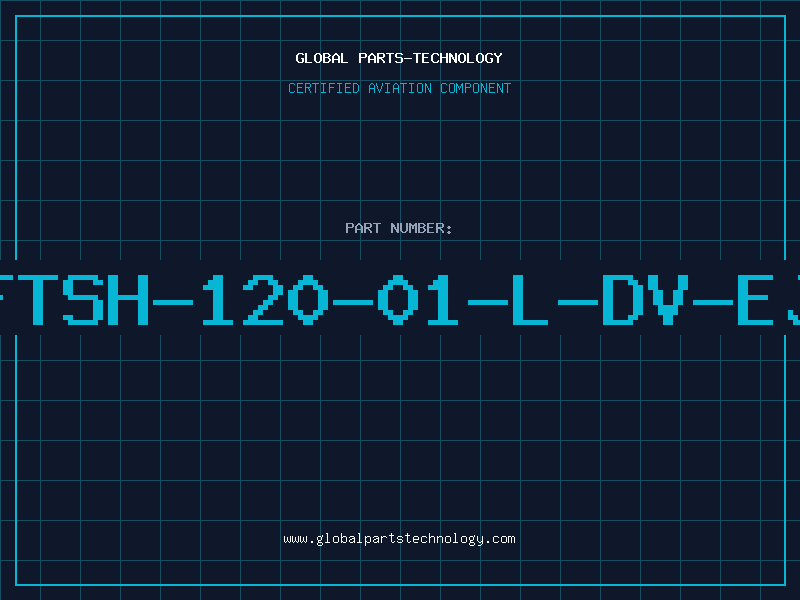
Task: Select the 120 segment of the part number
Action: pos(265,299)
